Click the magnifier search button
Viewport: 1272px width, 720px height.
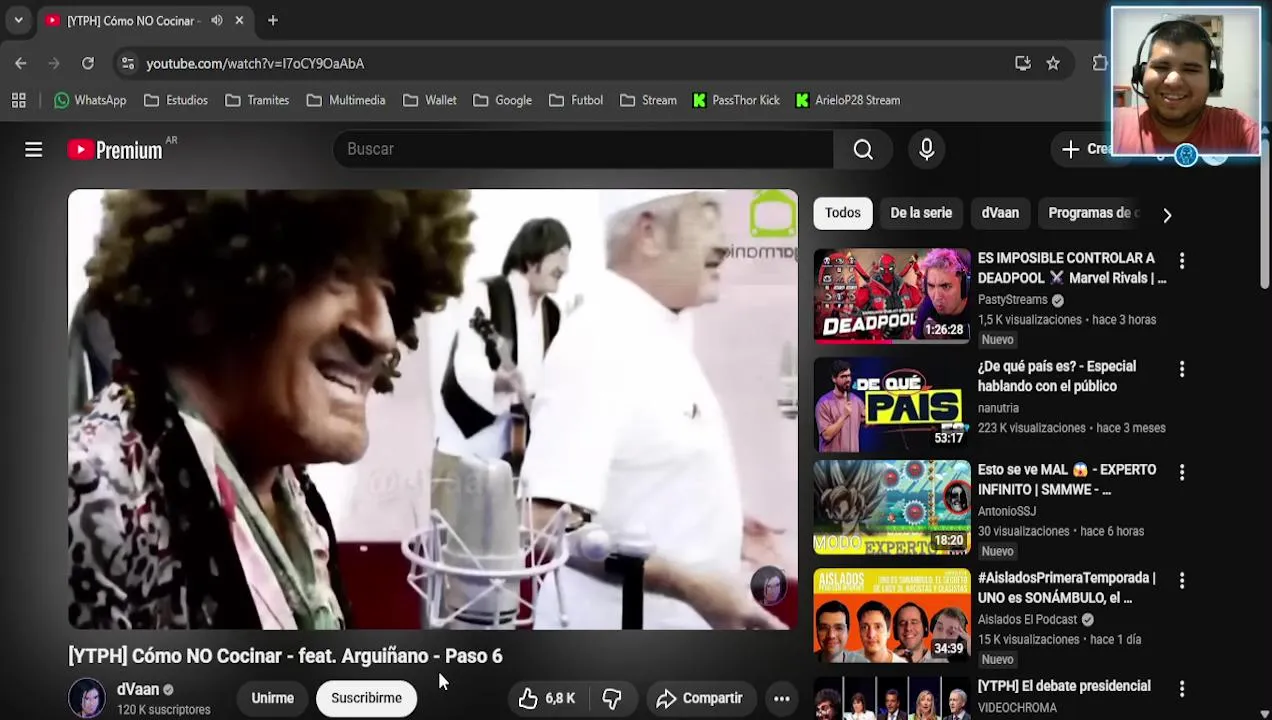point(863,149)
